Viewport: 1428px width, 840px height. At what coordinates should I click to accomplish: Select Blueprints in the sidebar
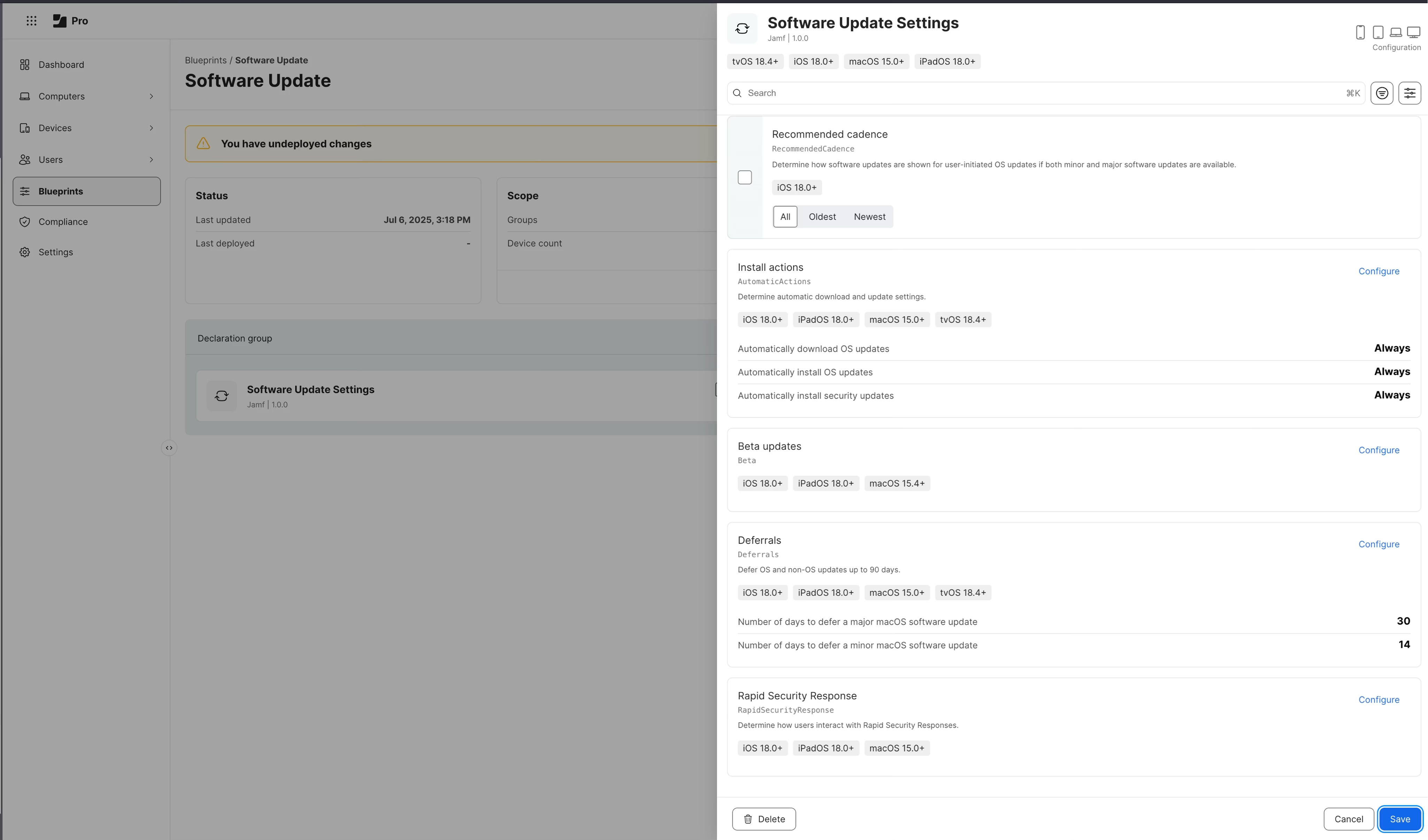click(x=87, y=192)
